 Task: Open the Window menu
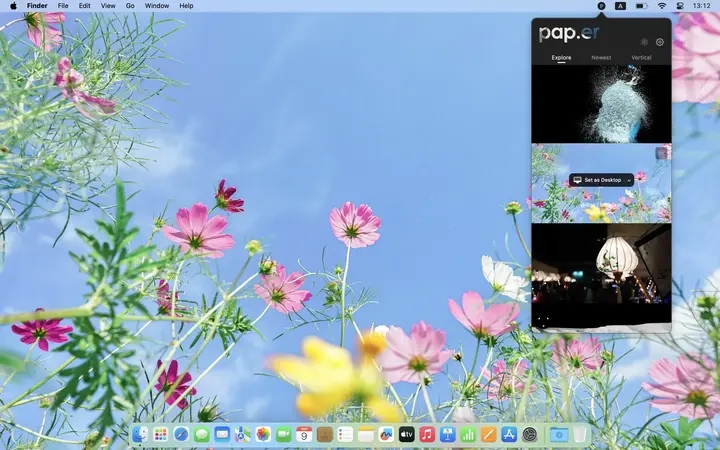[157, 6]
